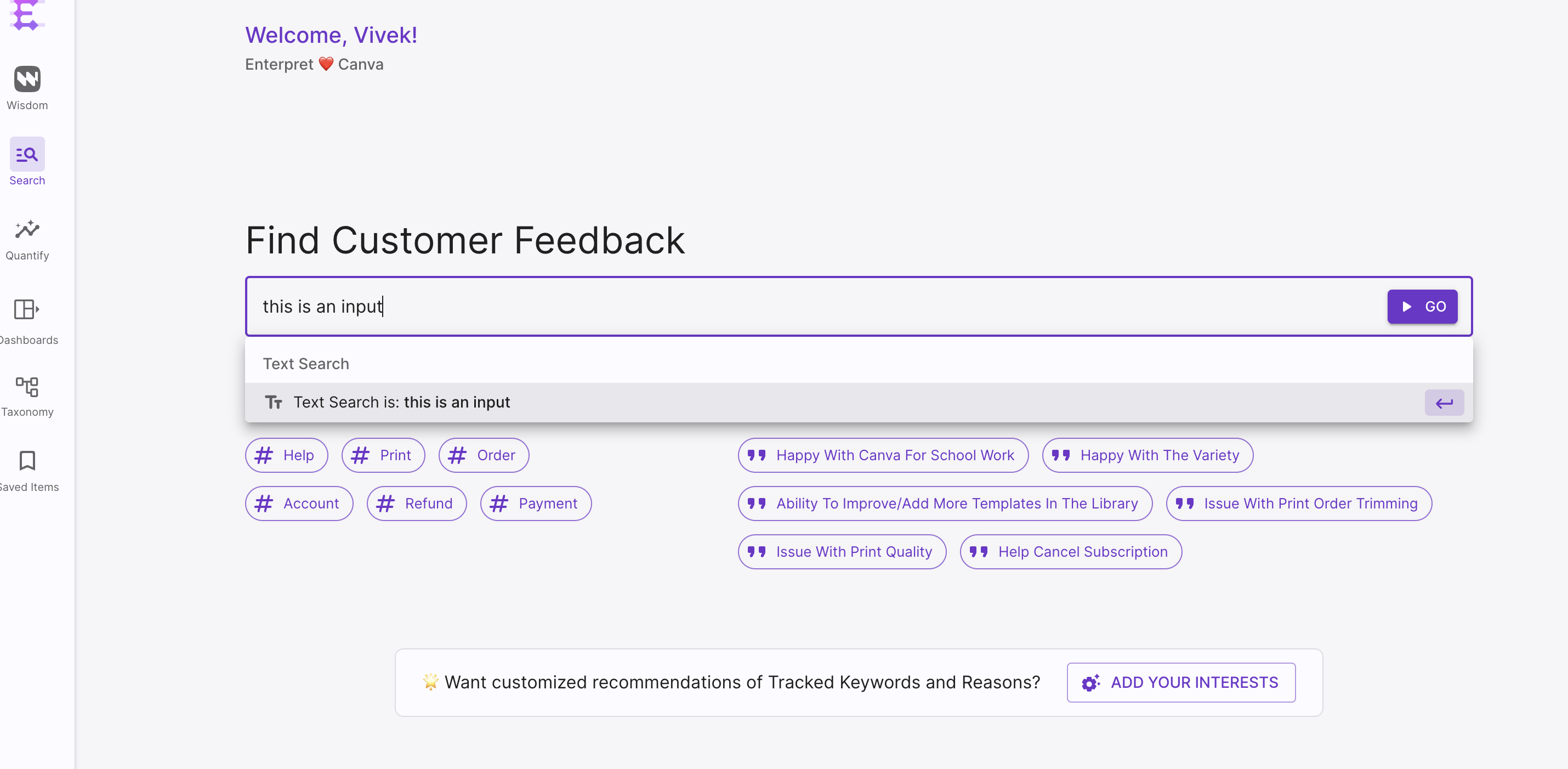Screen dimensions: 1568x769
Task: Open the Saved Items bookmark icon
Action: pos(27,461)
